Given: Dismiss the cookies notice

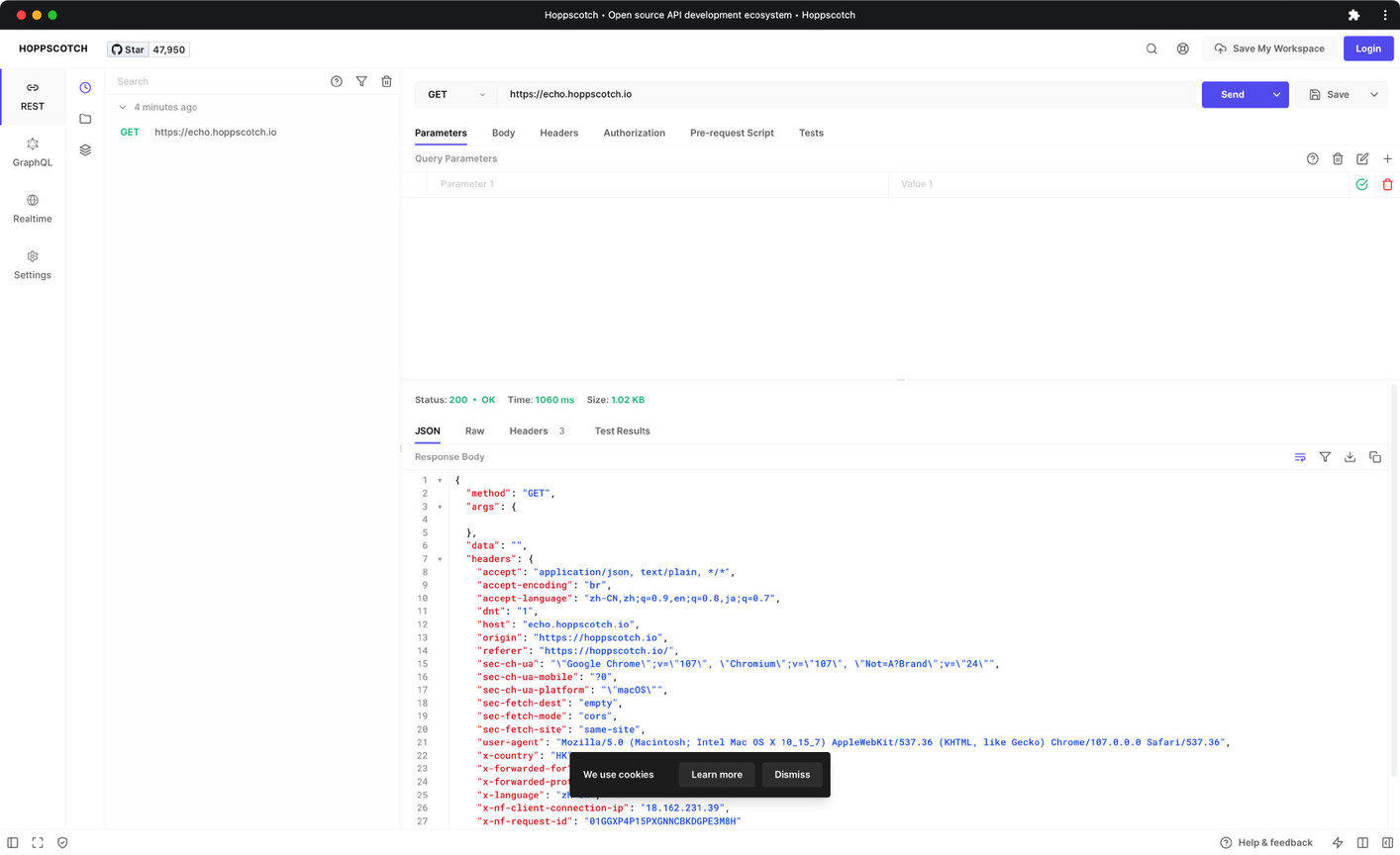Looking at the screenshot, I should click(792, 775).
